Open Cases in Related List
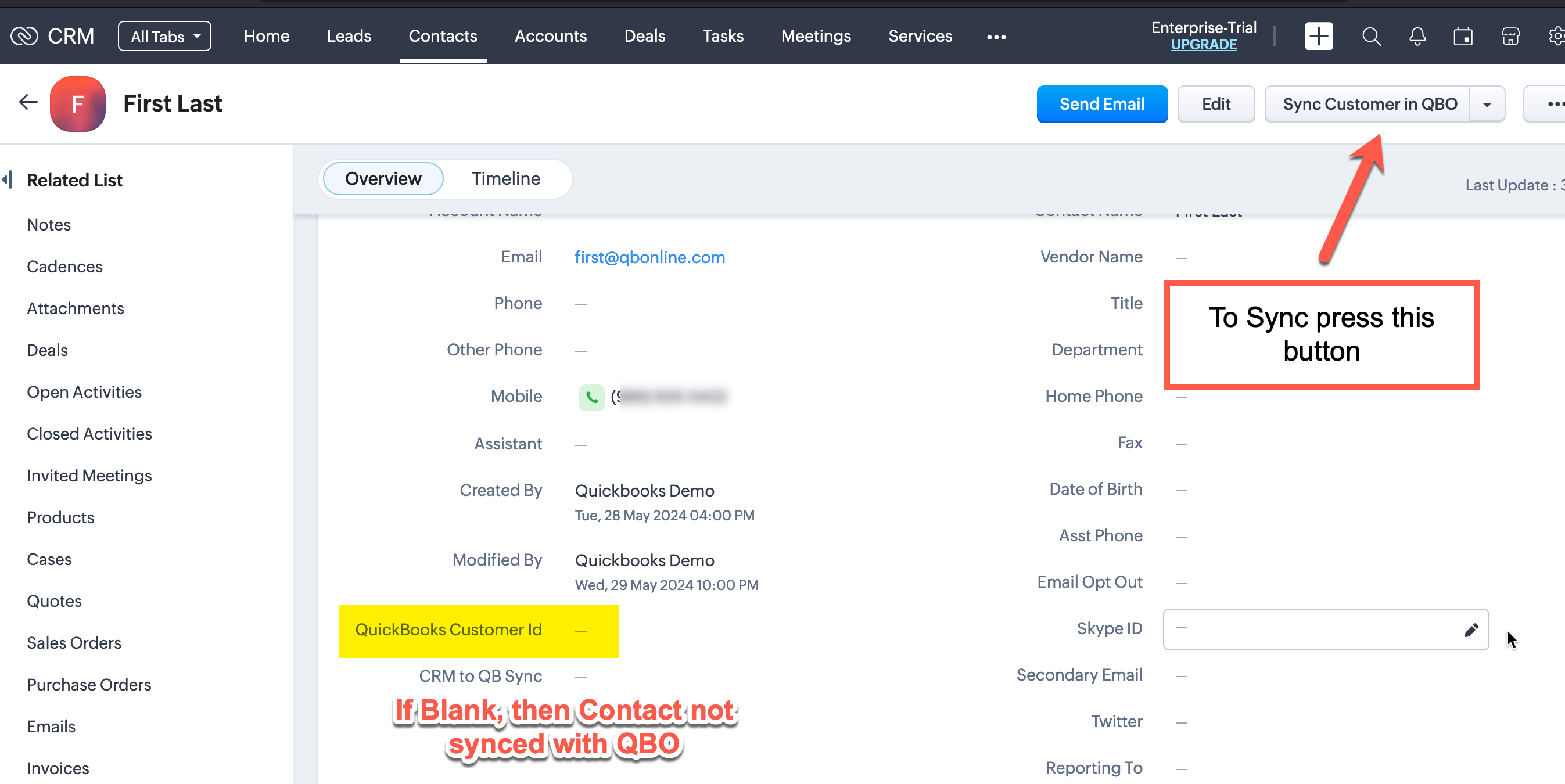Screen dimensions: 1565x784 pos(49,559)
